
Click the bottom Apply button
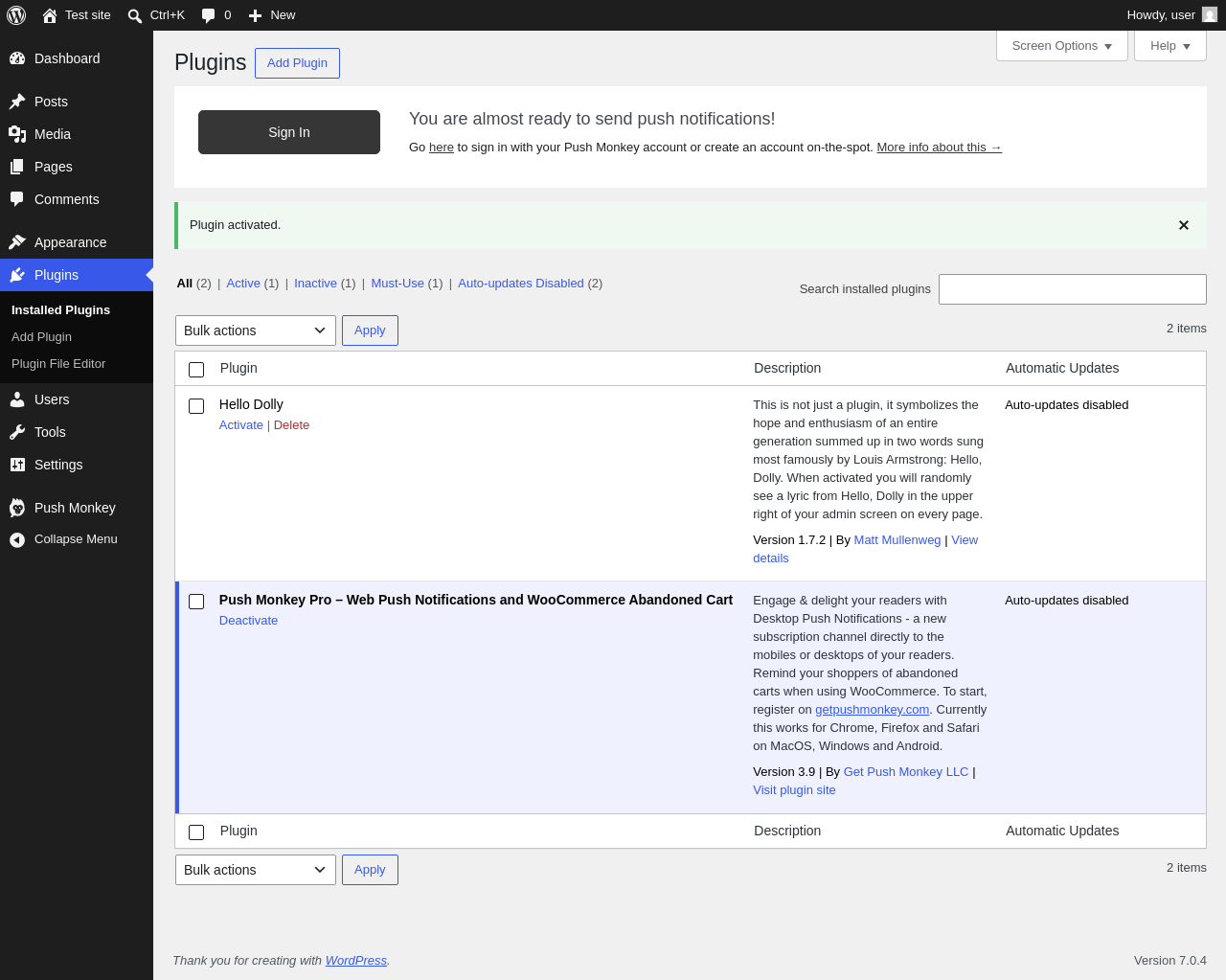(x=370, y=870)
